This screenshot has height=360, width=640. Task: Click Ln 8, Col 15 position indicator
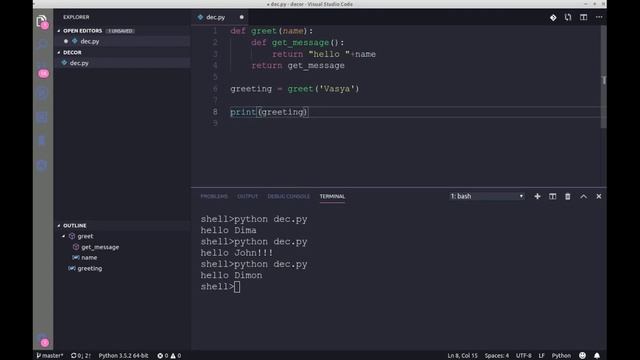pos(462,356)
